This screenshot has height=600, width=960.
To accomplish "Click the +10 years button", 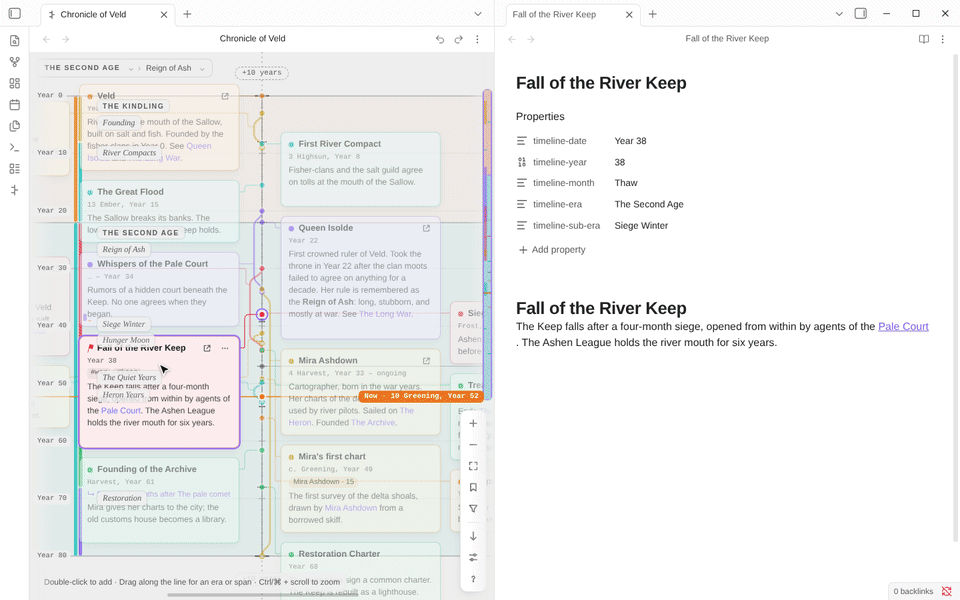I will pos(261,72).
